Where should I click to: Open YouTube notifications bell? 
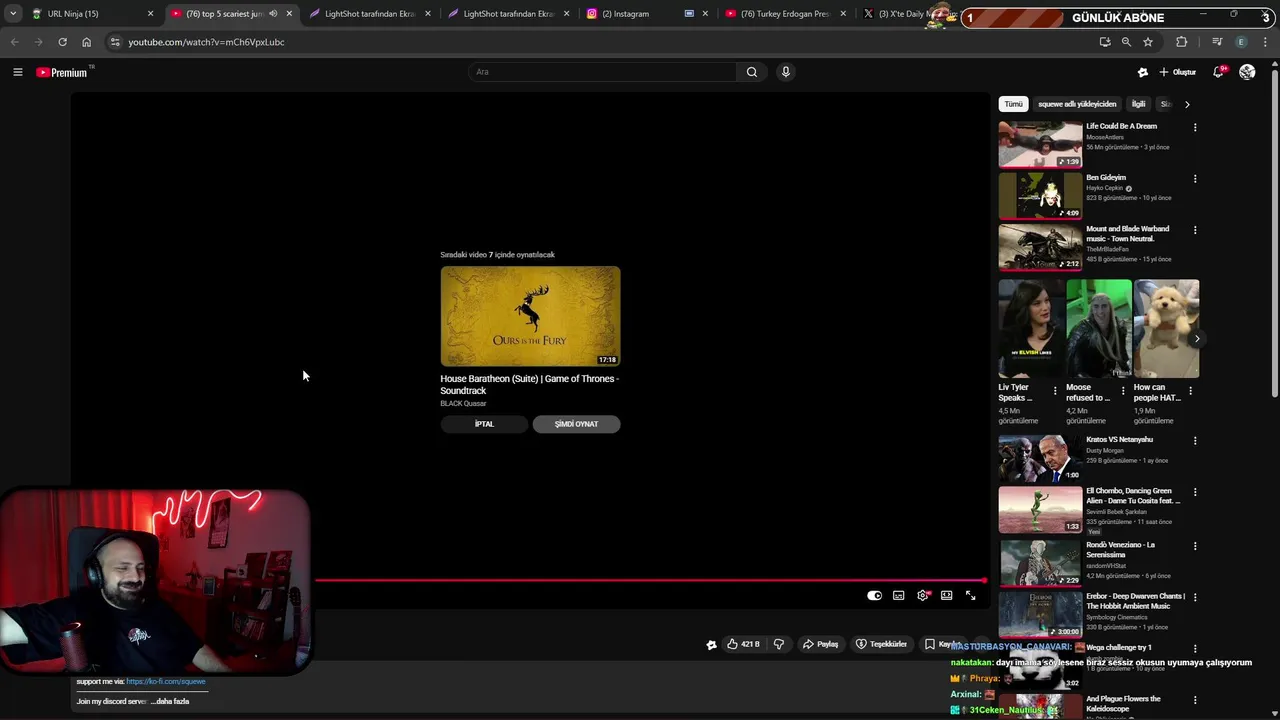(1218, 72)
